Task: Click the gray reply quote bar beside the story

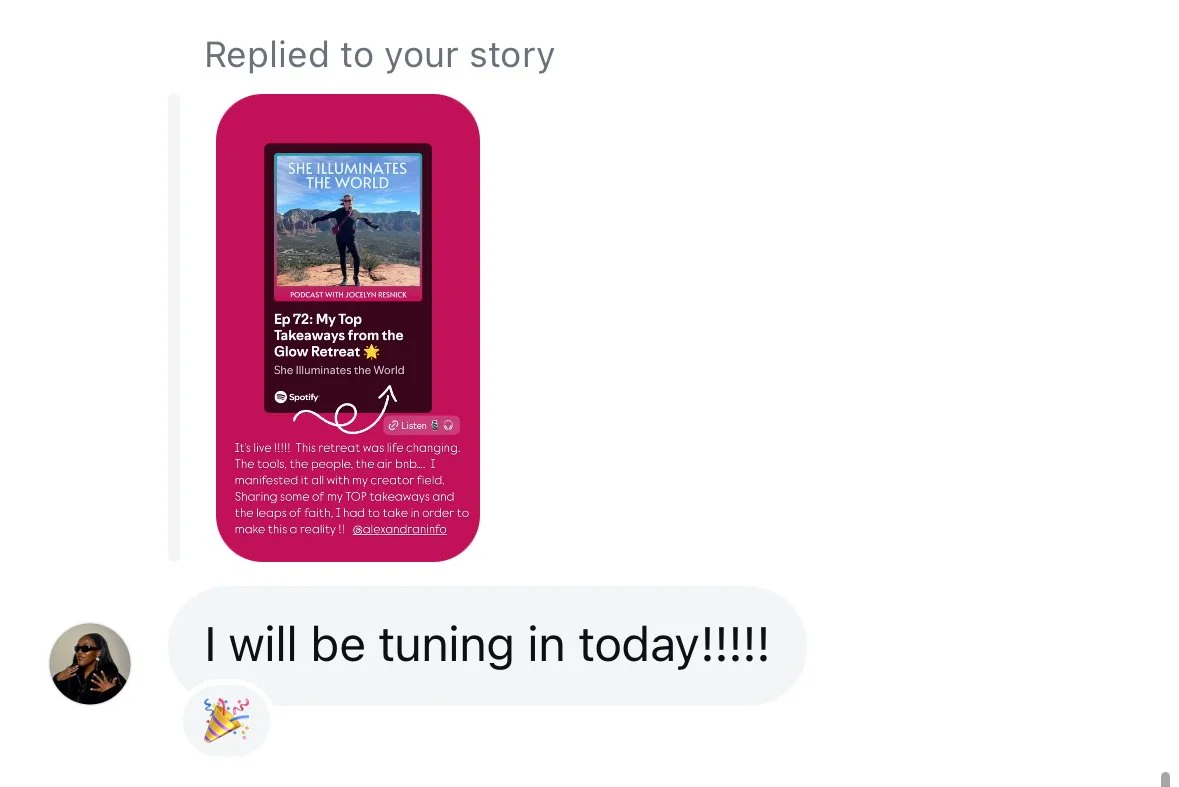Action: click(174, 328)
